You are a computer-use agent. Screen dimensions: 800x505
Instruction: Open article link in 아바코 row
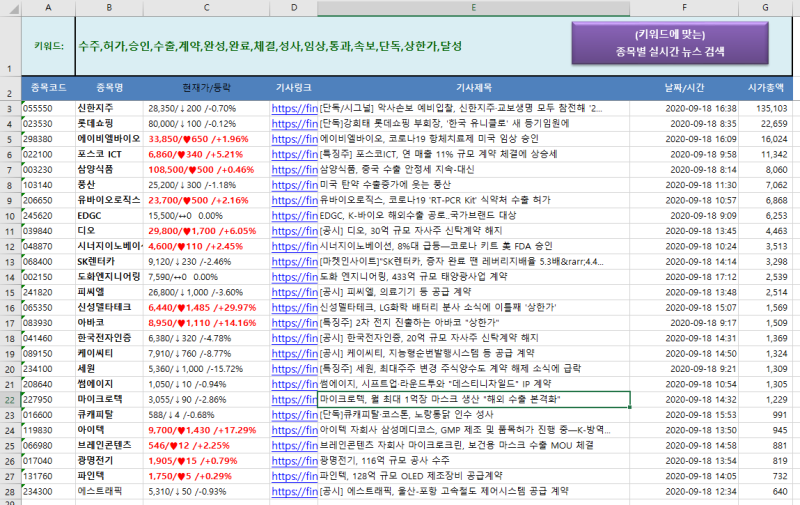click(294, 323)
